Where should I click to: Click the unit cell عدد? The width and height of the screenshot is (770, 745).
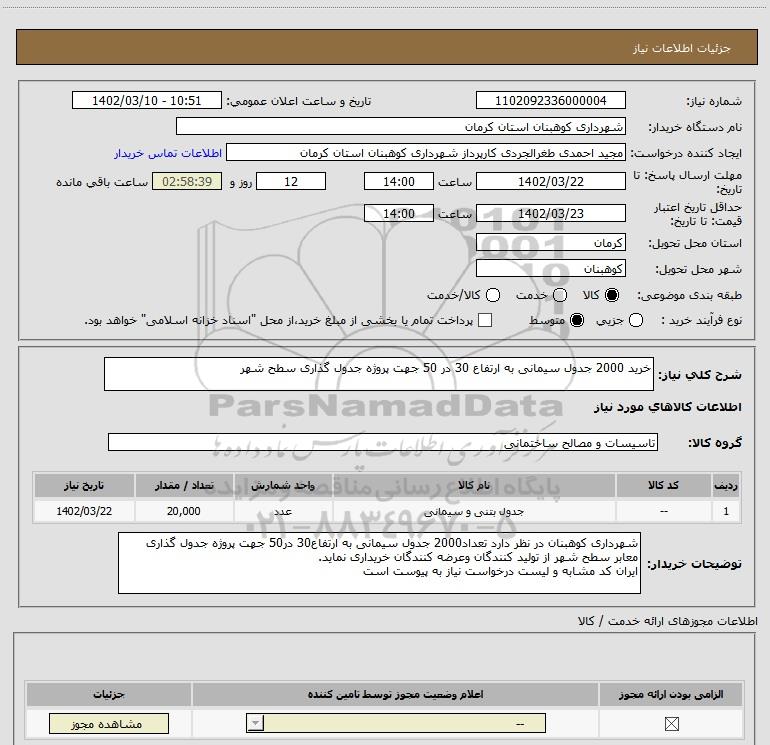click(x=283, y=511)
